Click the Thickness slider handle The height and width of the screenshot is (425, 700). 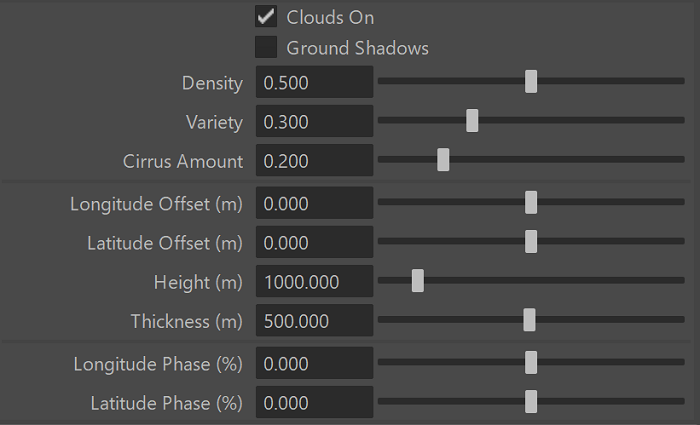click(x=529, y=320)
